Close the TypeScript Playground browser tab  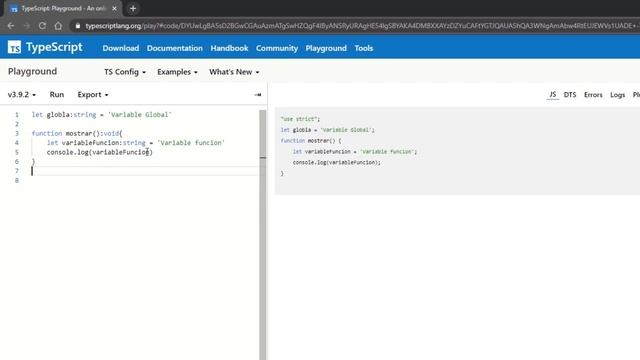114,8
